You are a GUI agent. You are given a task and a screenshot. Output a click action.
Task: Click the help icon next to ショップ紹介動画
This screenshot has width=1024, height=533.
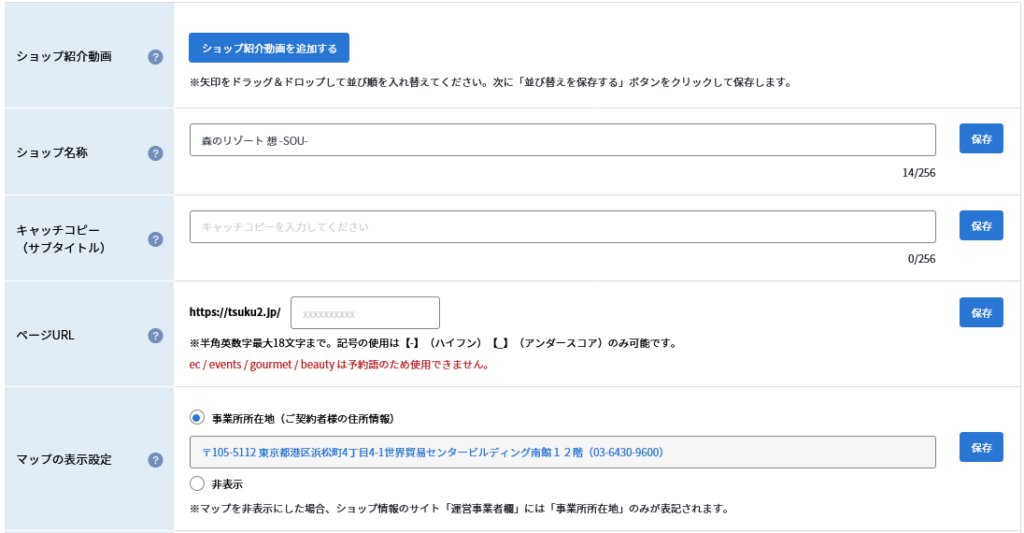pos(155,57)
